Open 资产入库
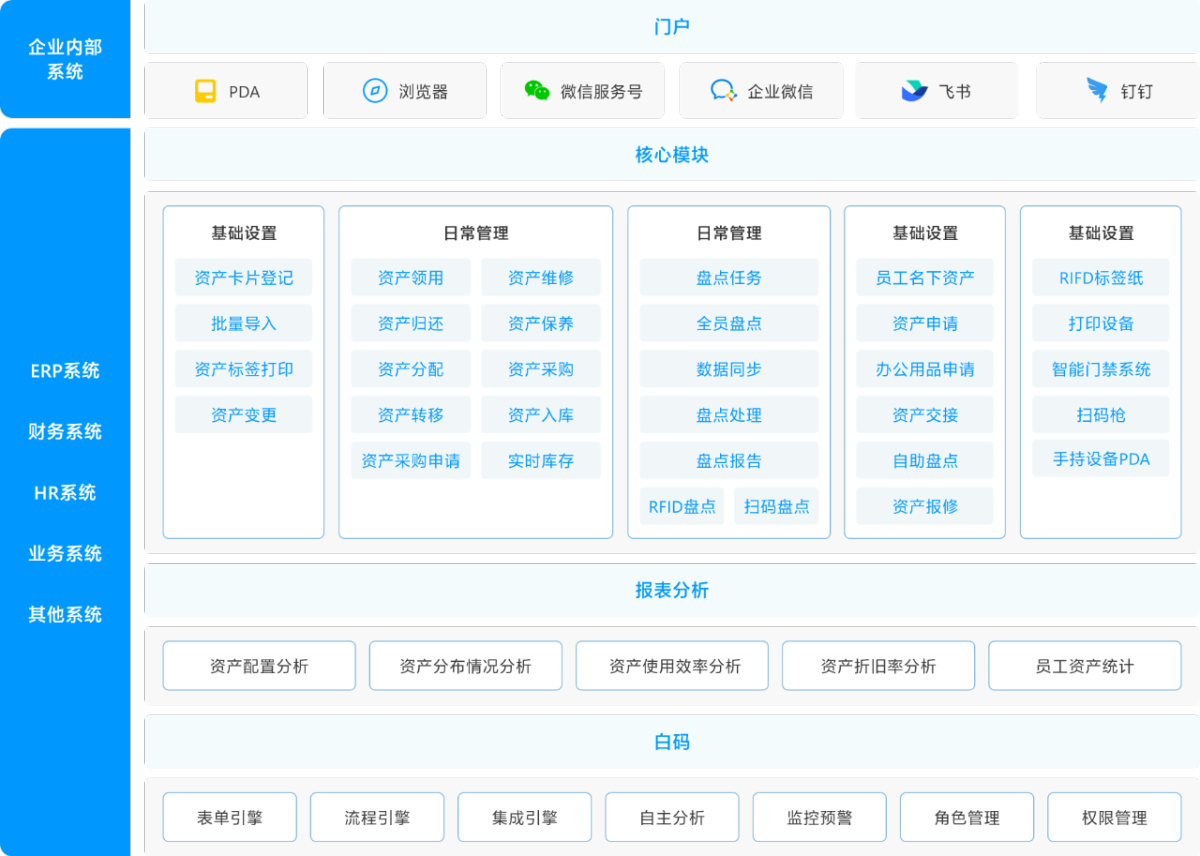The image size is (1200, 856). coord(541,415)
